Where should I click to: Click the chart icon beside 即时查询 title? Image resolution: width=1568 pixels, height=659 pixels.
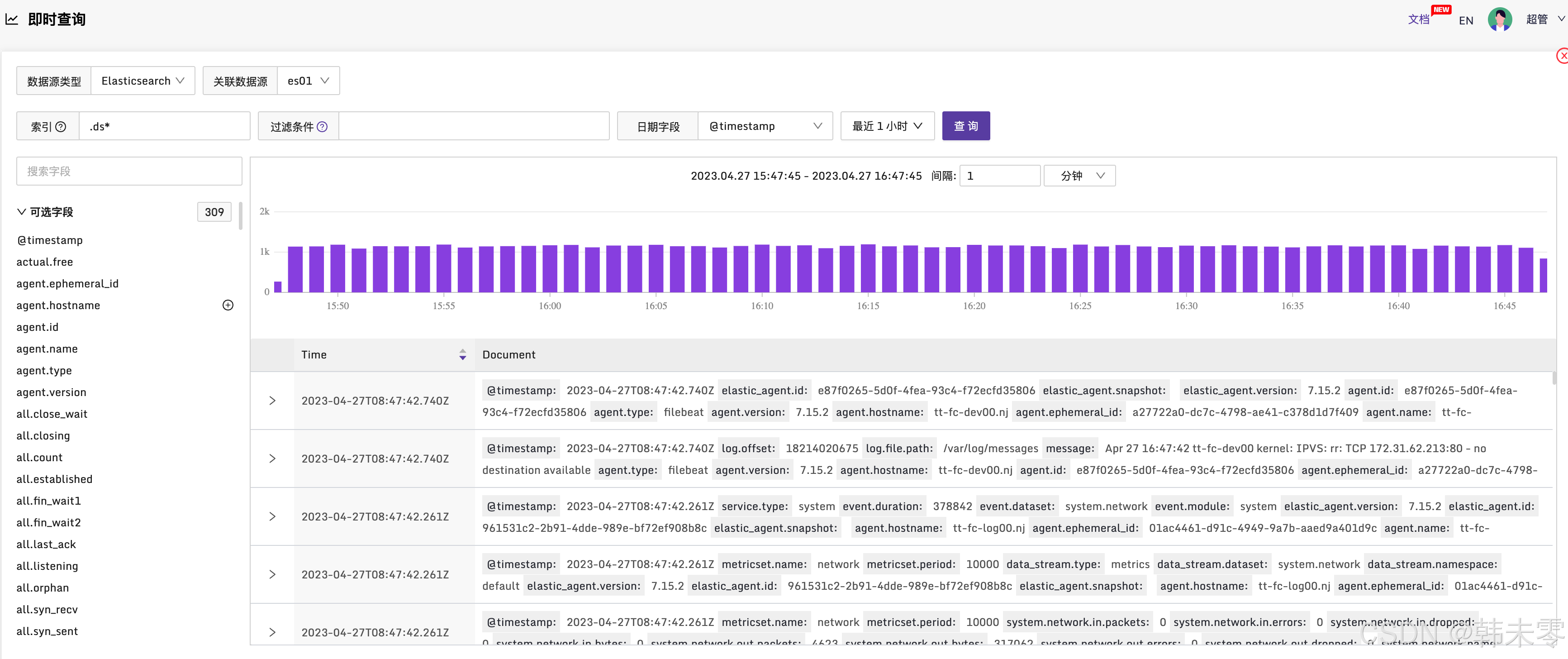coord(12,19)
